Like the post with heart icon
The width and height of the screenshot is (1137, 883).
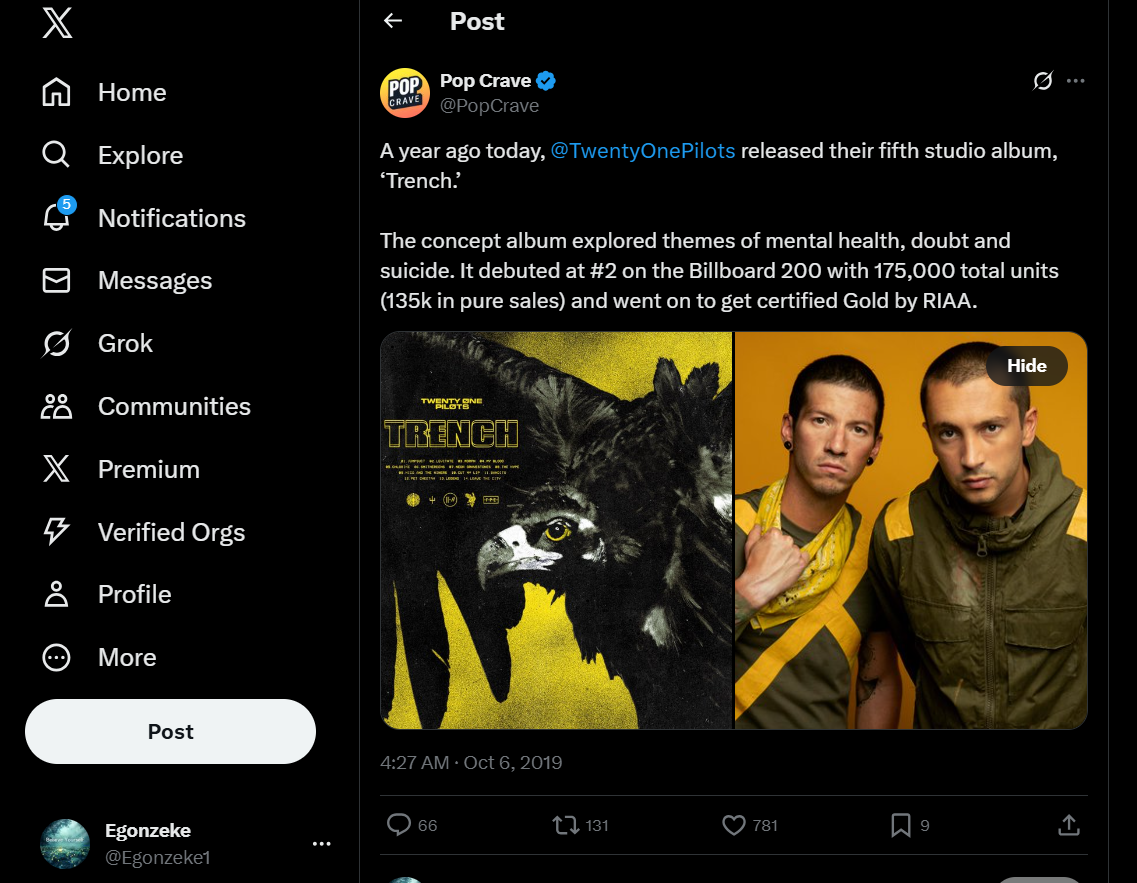pyautogui.click(x=734, y=825)
